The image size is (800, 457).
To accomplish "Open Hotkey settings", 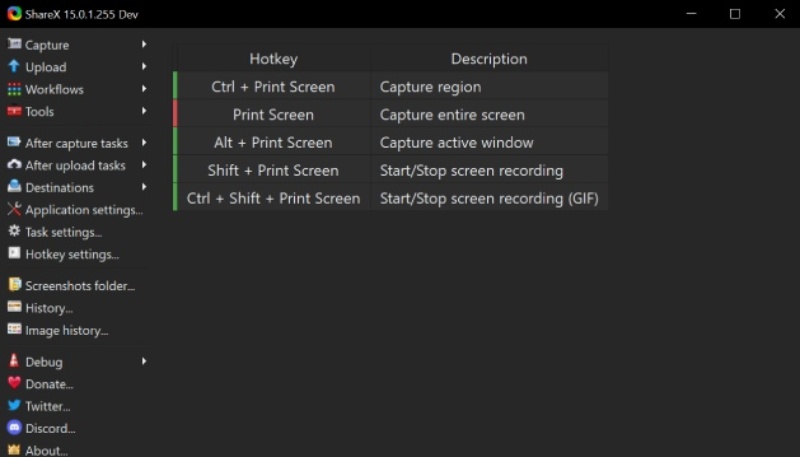I will [x=72, y=254].
